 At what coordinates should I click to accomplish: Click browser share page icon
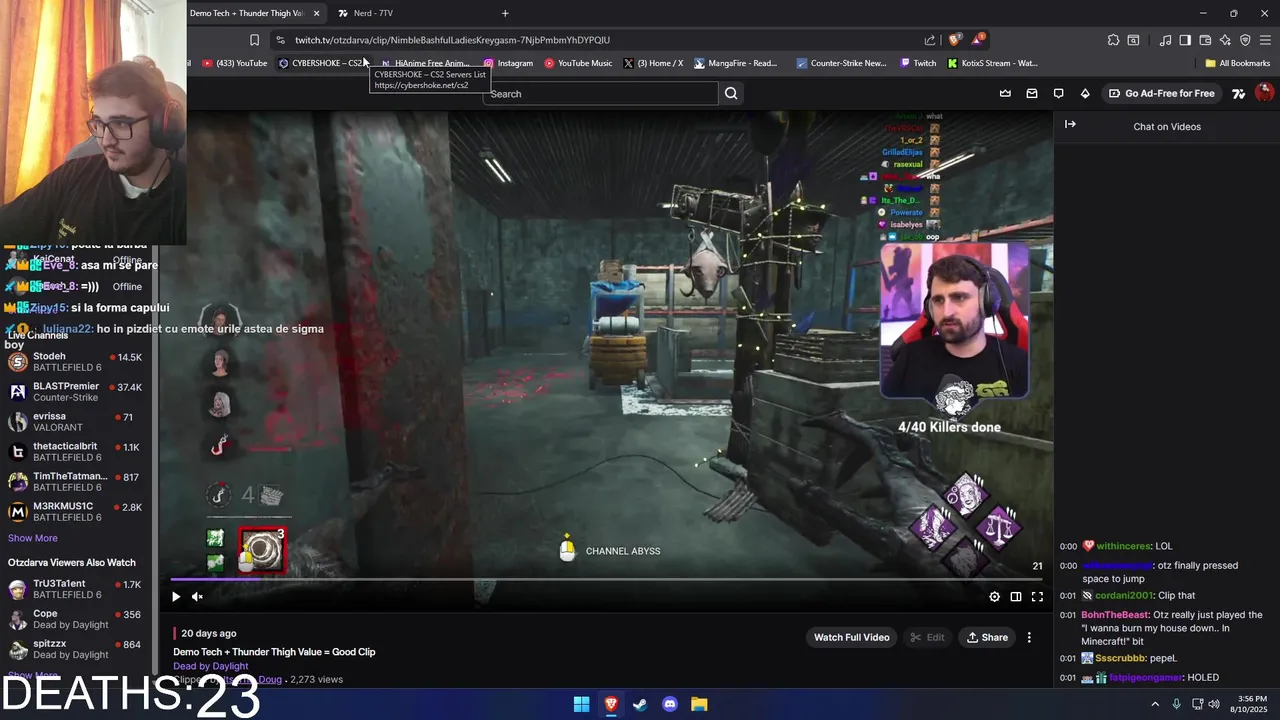930,40
